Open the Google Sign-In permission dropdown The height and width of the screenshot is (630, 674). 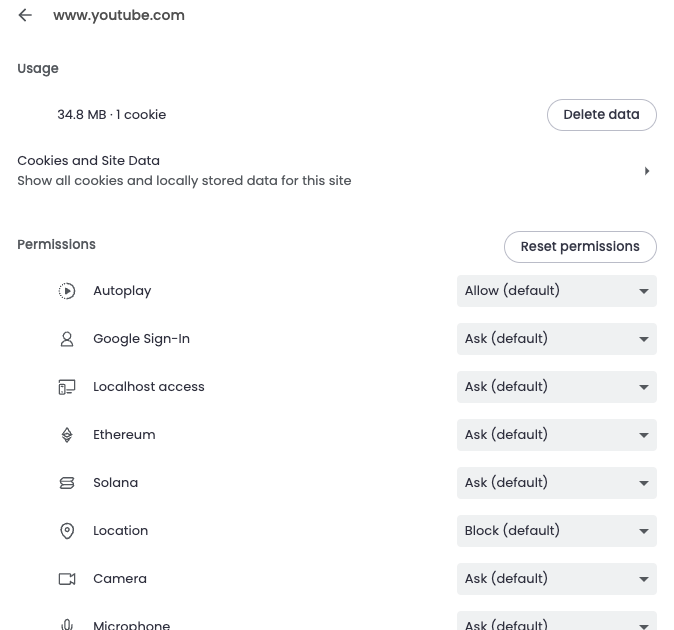tap(557, 339)
